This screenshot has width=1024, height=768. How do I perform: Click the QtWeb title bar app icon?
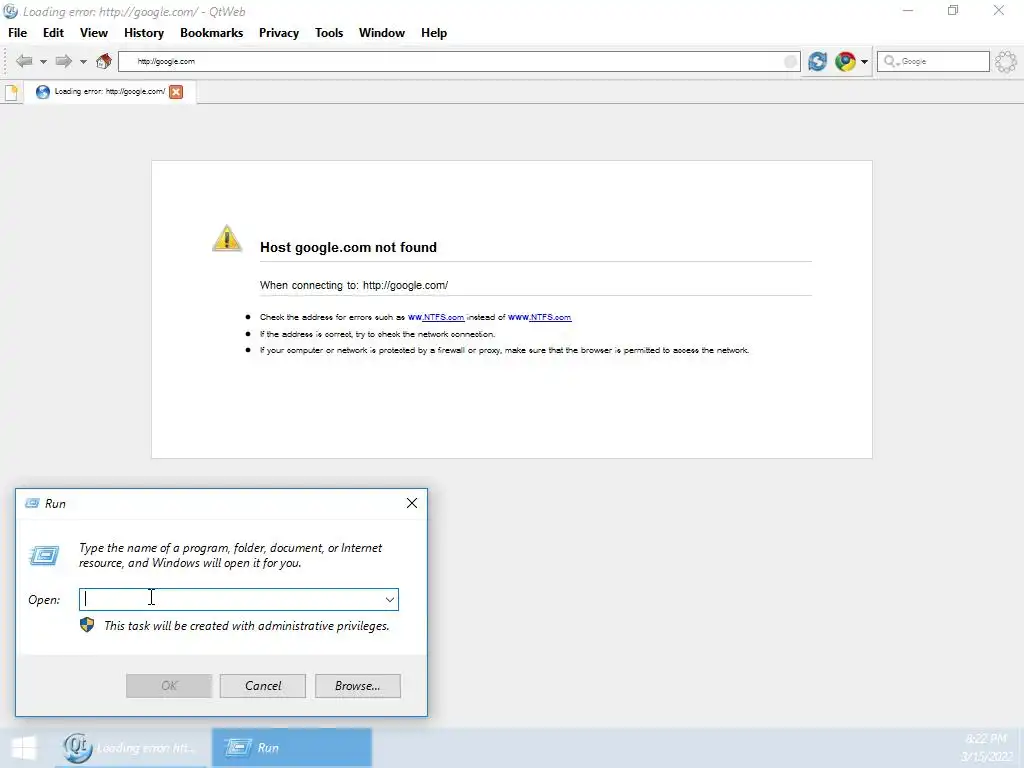pos(10,11)
